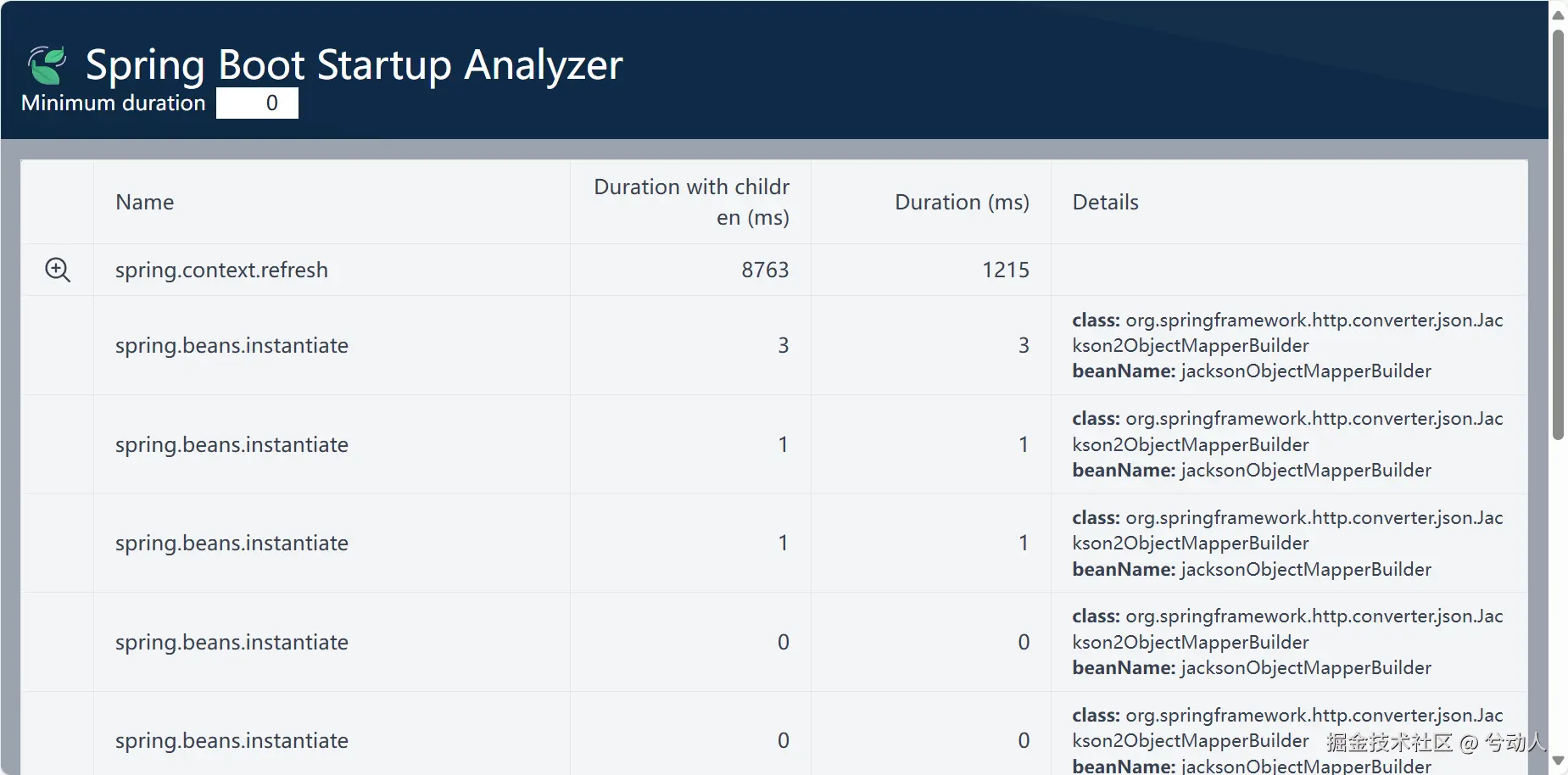Click the Name column header
Image resolution: width=1568 pixels, height=775 pixels.
click(x=145, y=203)
